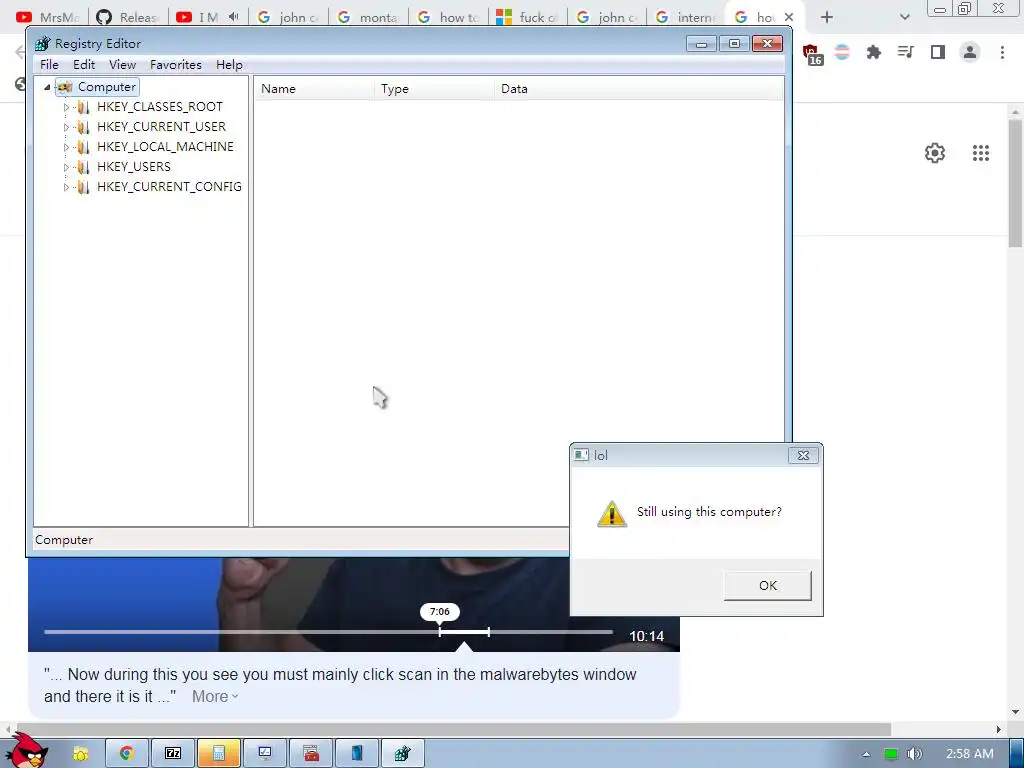Switch to Registry Editor in taskbar
The image size is (1024, 768).
(x=402, y=754)
